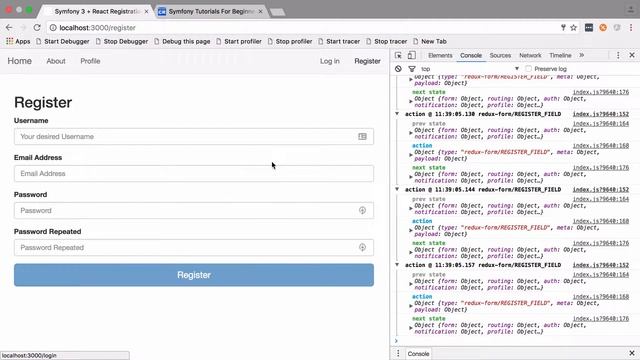The width and height of the screenshot is (640, 360).
Task: Click site info icon before URL
Action: point(53,27)
